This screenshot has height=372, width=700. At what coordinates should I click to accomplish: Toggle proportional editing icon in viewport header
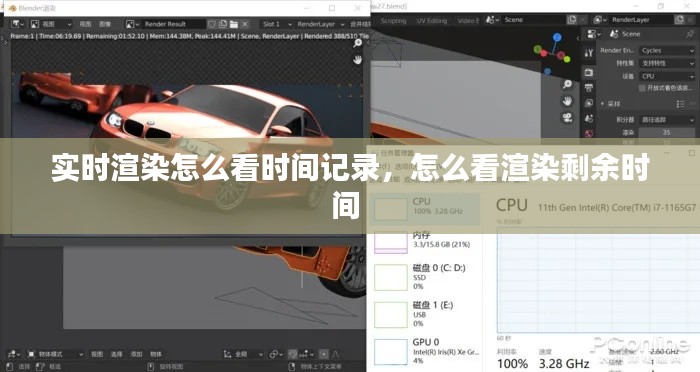324,354
